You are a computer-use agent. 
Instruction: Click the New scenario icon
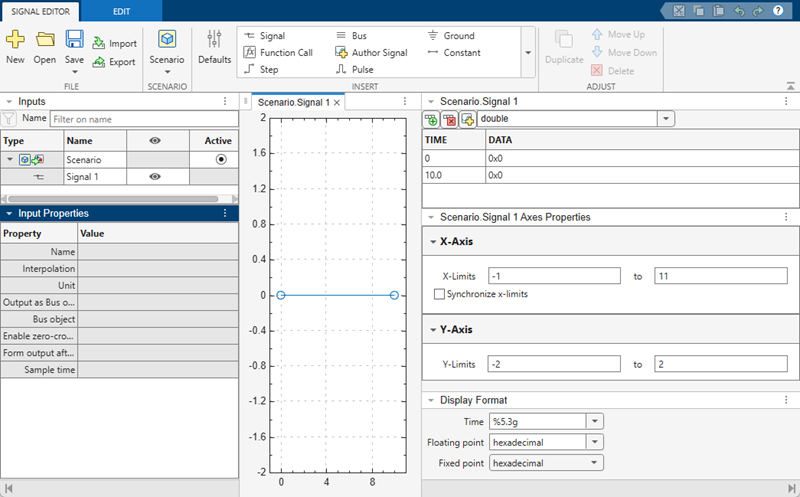tap(15, 45)
